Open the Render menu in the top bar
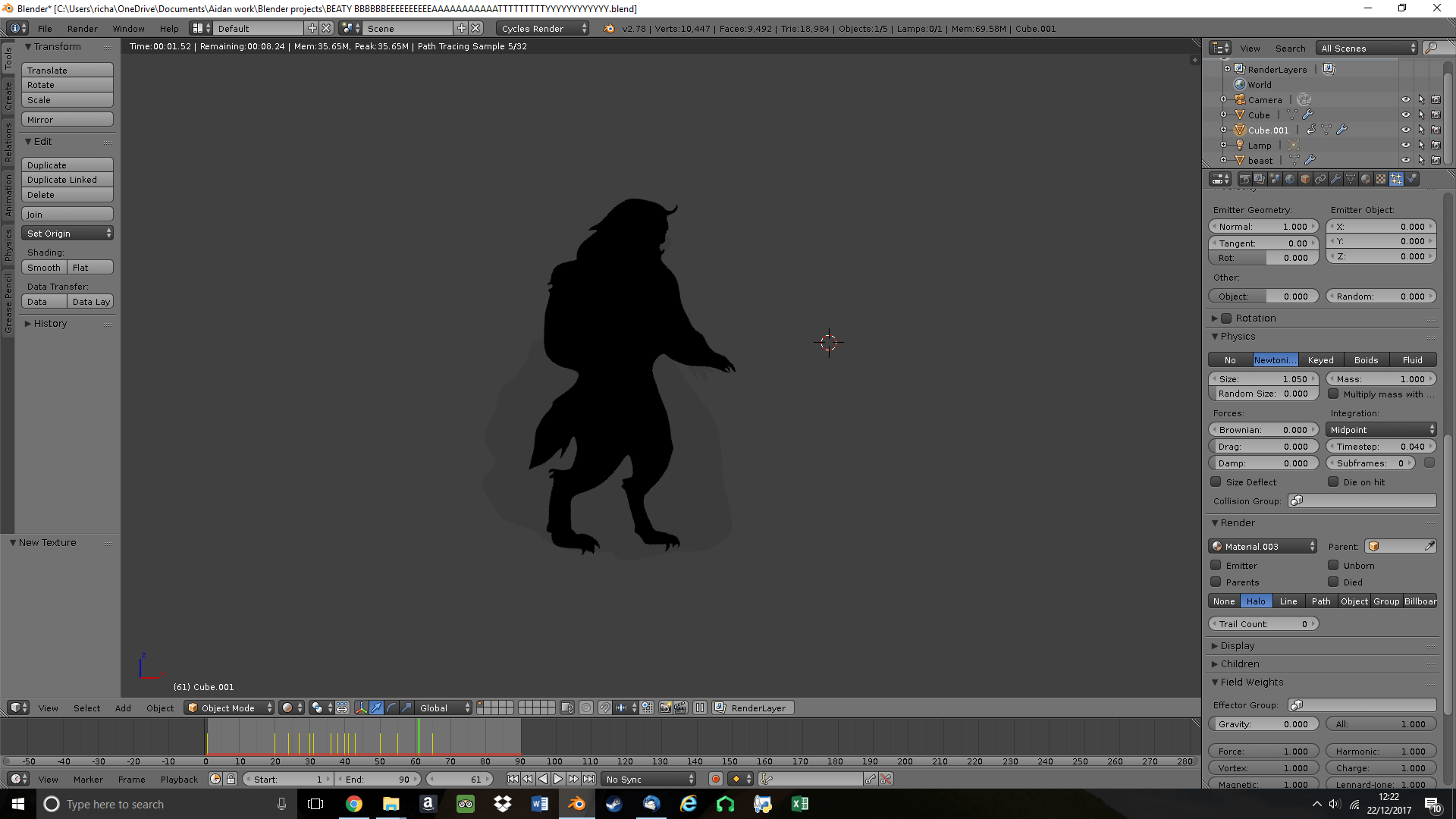This screenshot has height=819, width=1456. 83,28
